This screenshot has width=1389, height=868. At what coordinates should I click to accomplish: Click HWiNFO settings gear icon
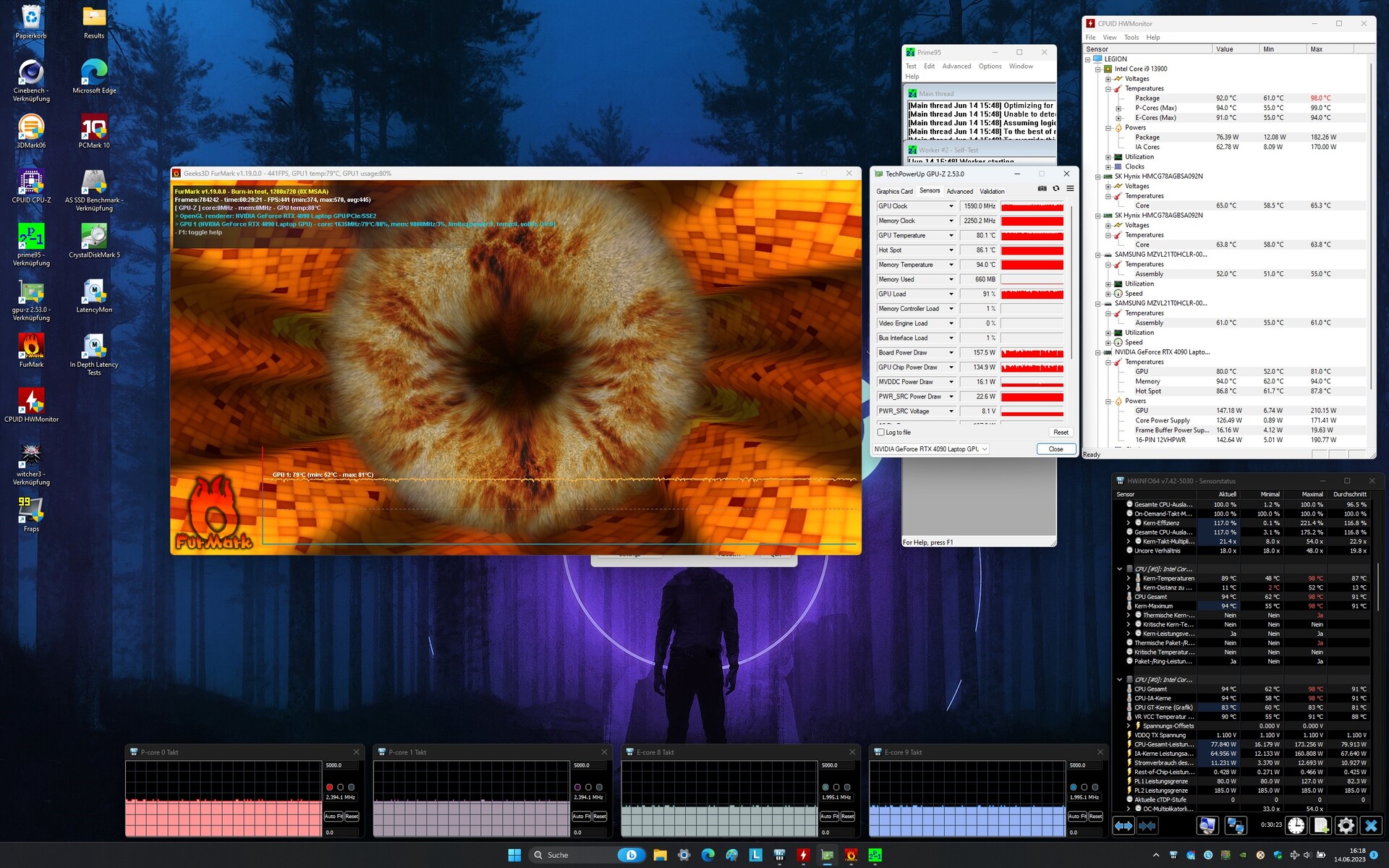pyautogui.click(x=1346, y=825)
